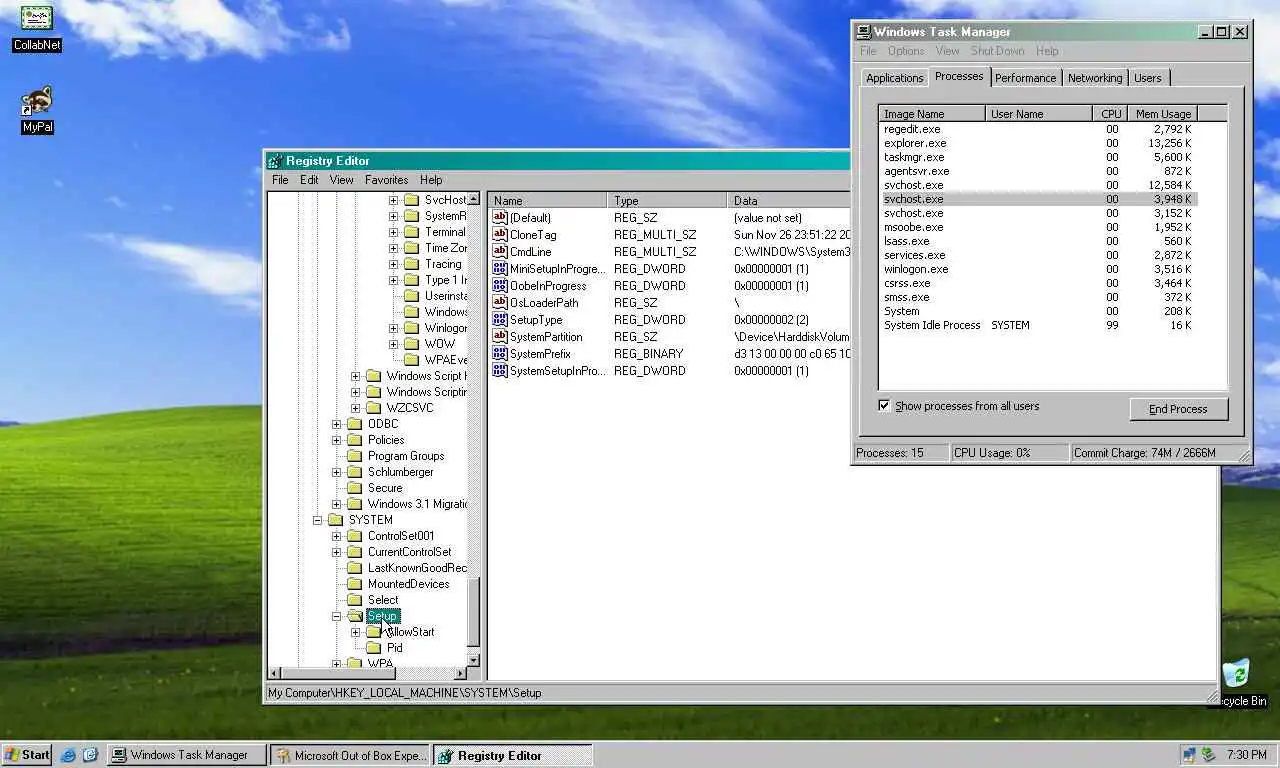
Task: Sort processes by Image Name column
Action: (932, 114)
